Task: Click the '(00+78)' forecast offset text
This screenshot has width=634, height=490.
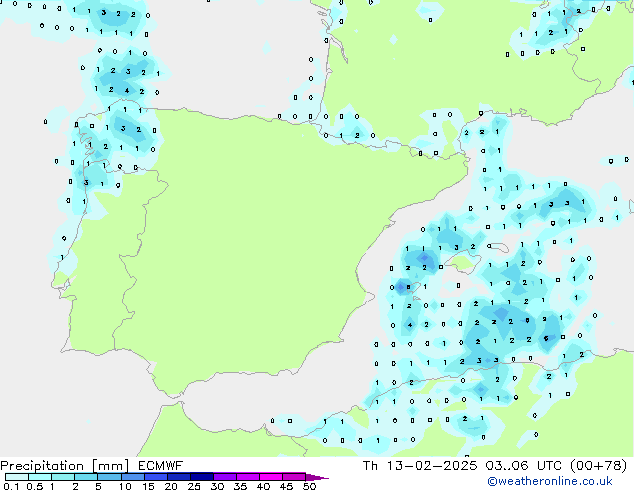Action: (598, 466)
